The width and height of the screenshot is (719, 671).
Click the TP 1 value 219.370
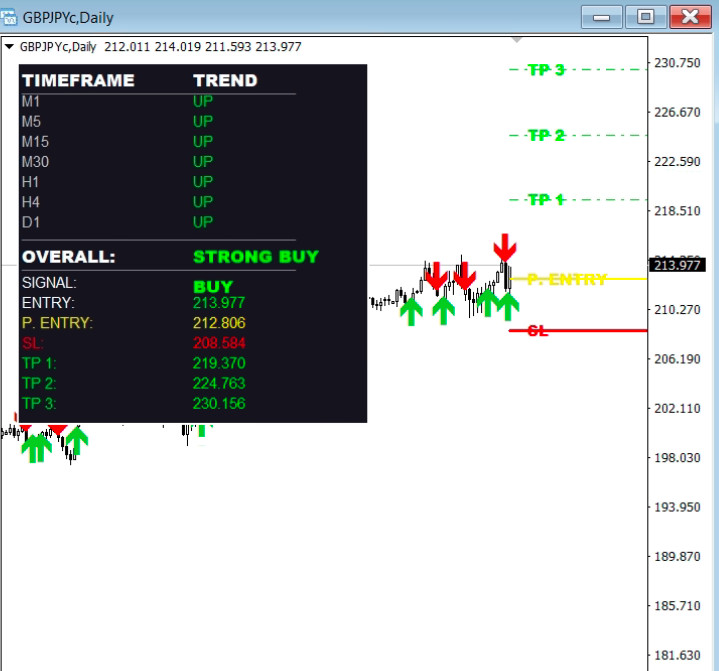click(219, 363)
